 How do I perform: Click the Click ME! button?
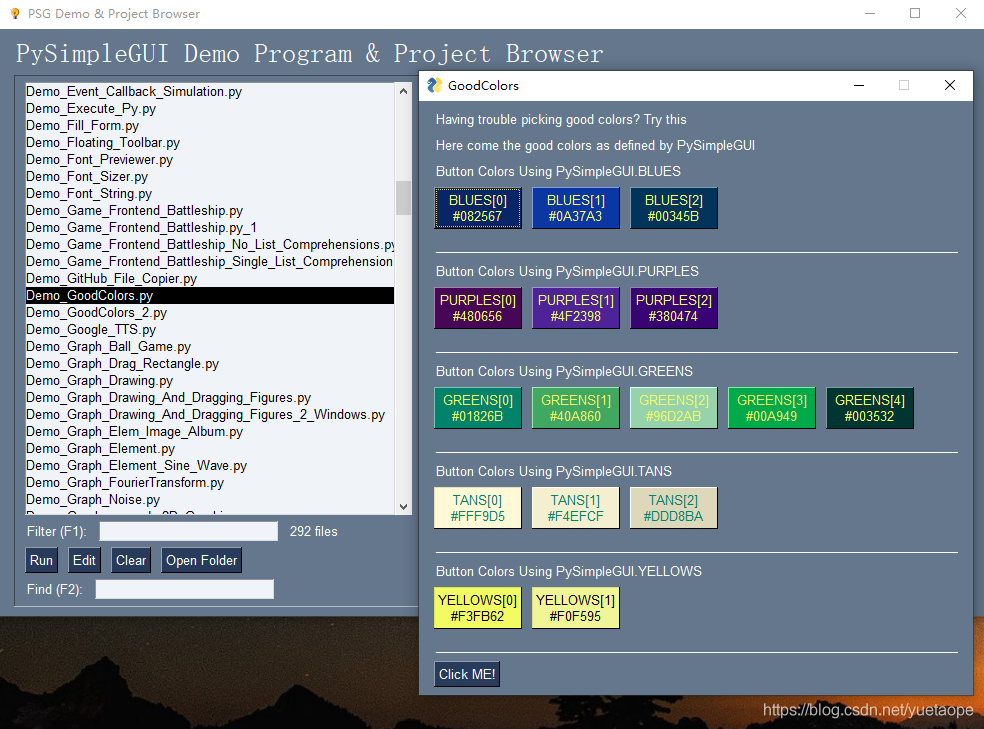pos(467,674)
